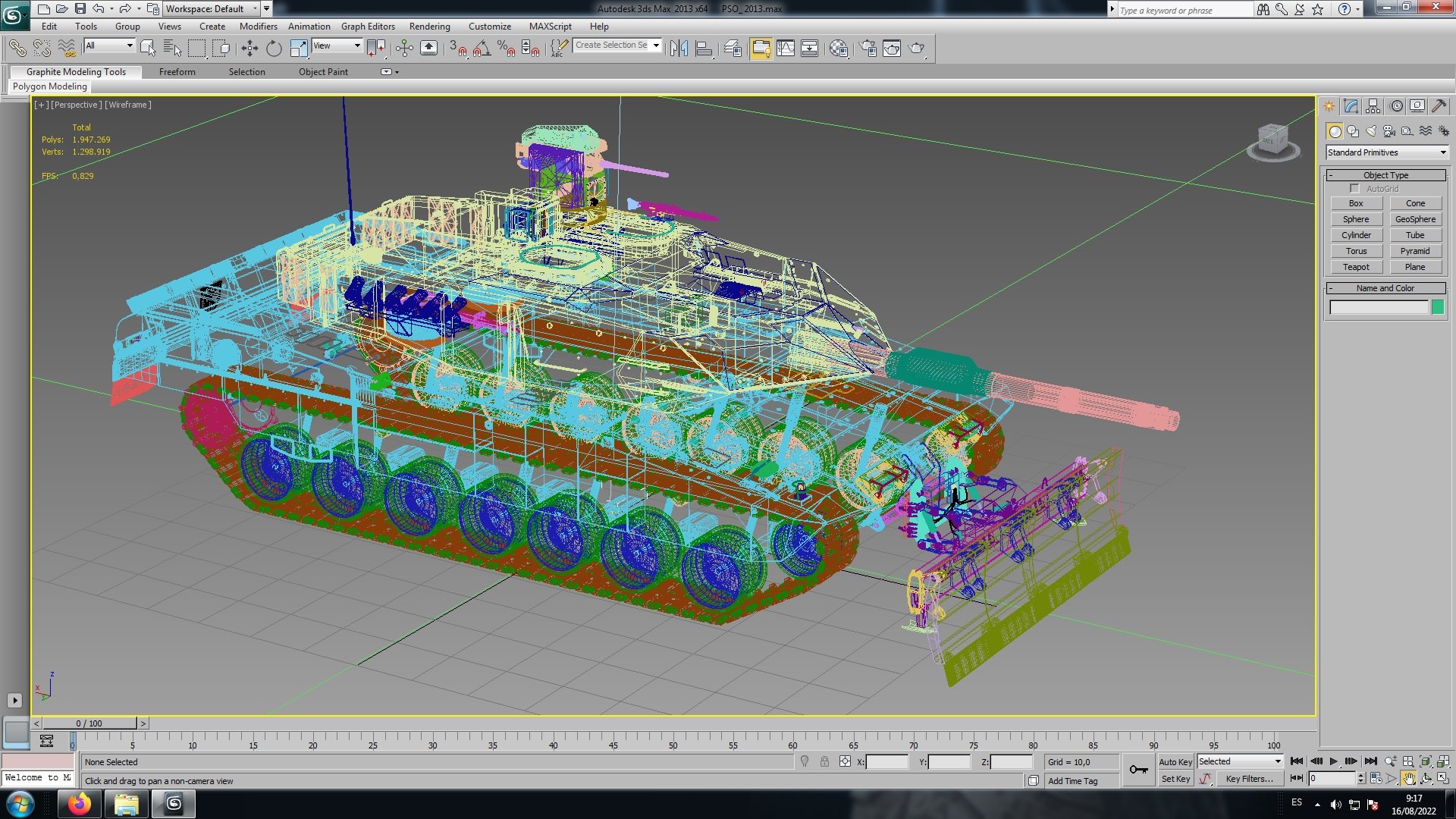Toggle the Angle Snap icon
The height and width of the screenshot is (819, 1456).
[x=482, y=49]
